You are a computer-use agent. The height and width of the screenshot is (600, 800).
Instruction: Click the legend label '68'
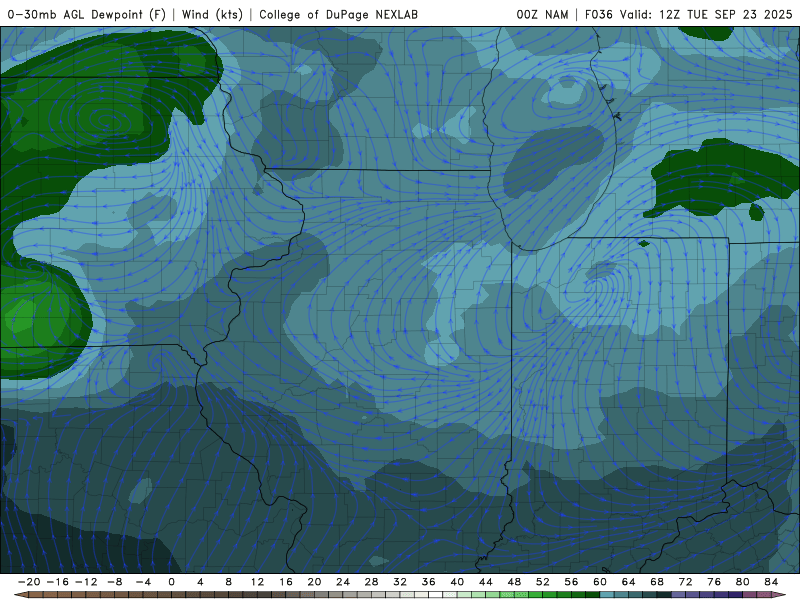657,582
